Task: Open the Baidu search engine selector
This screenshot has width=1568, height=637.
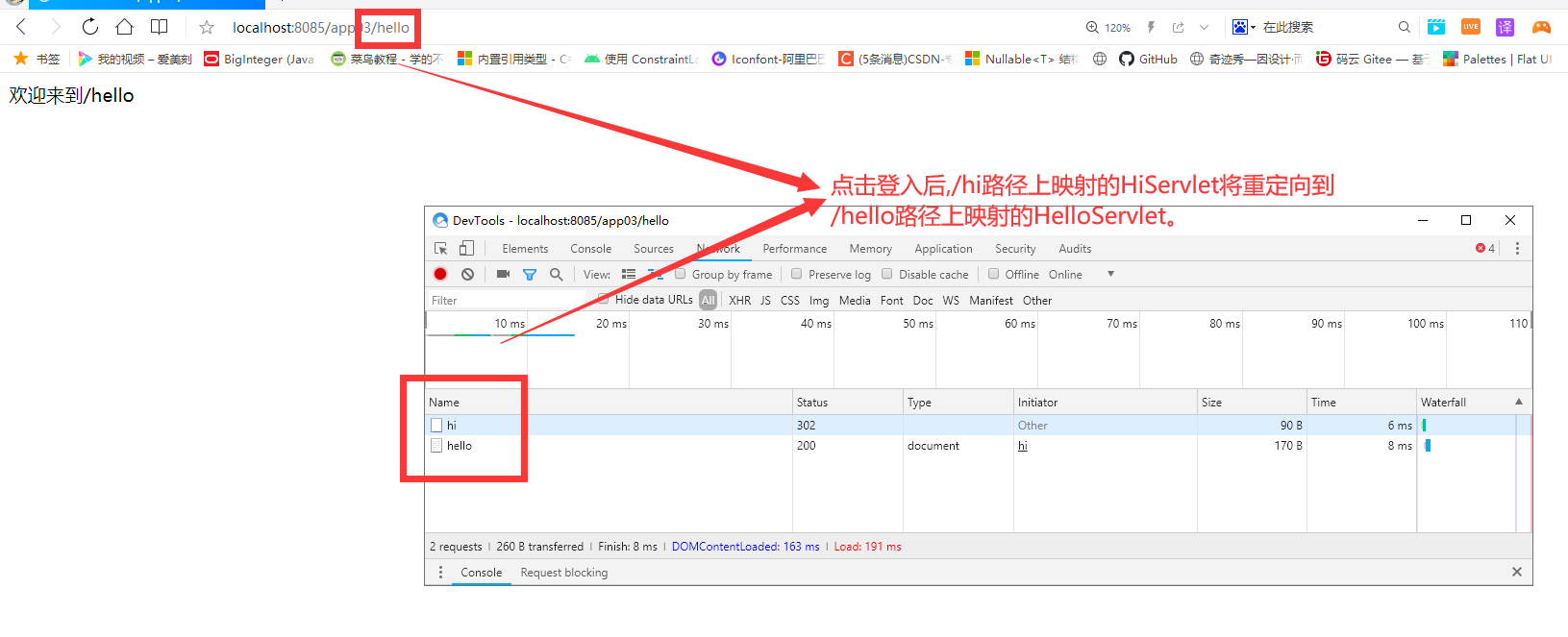Action: pos(1244,27)
